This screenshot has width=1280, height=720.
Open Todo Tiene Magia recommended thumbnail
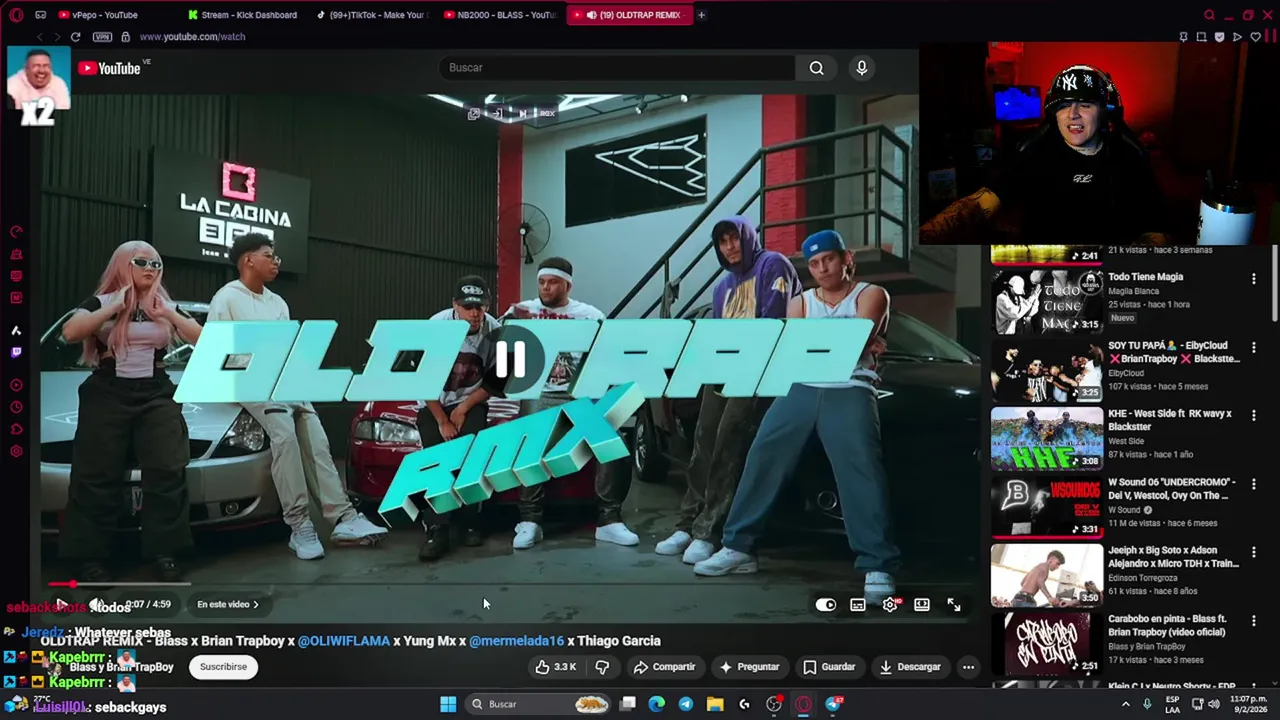click(1047, 301)
